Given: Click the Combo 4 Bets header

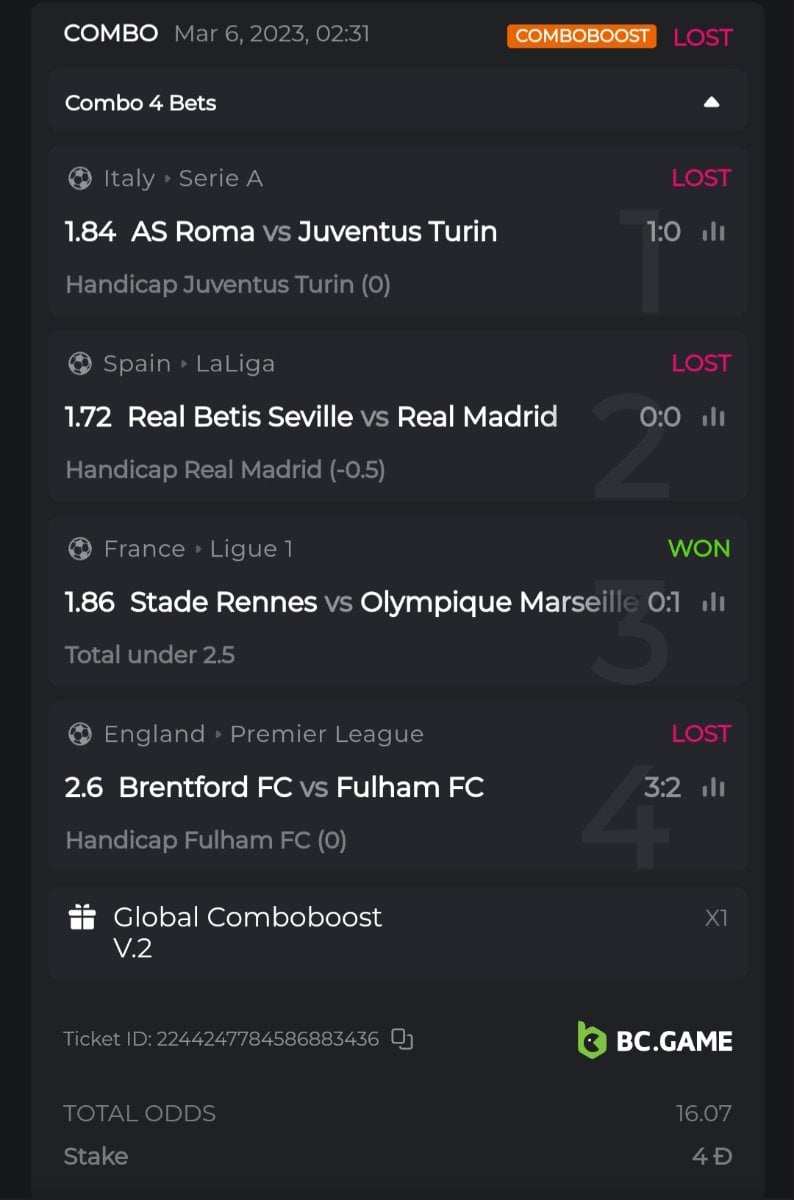Looking at the screenshot, I should click(140, 102).
